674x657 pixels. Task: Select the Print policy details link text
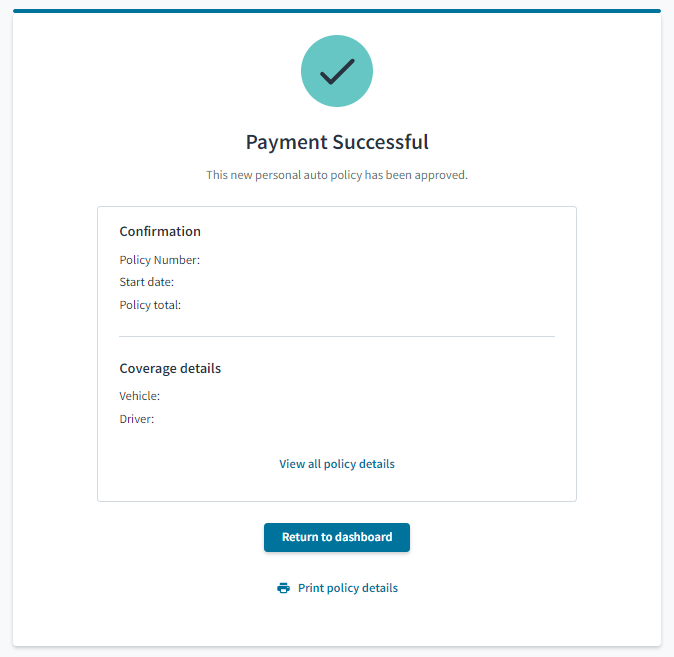coord(348,588)
